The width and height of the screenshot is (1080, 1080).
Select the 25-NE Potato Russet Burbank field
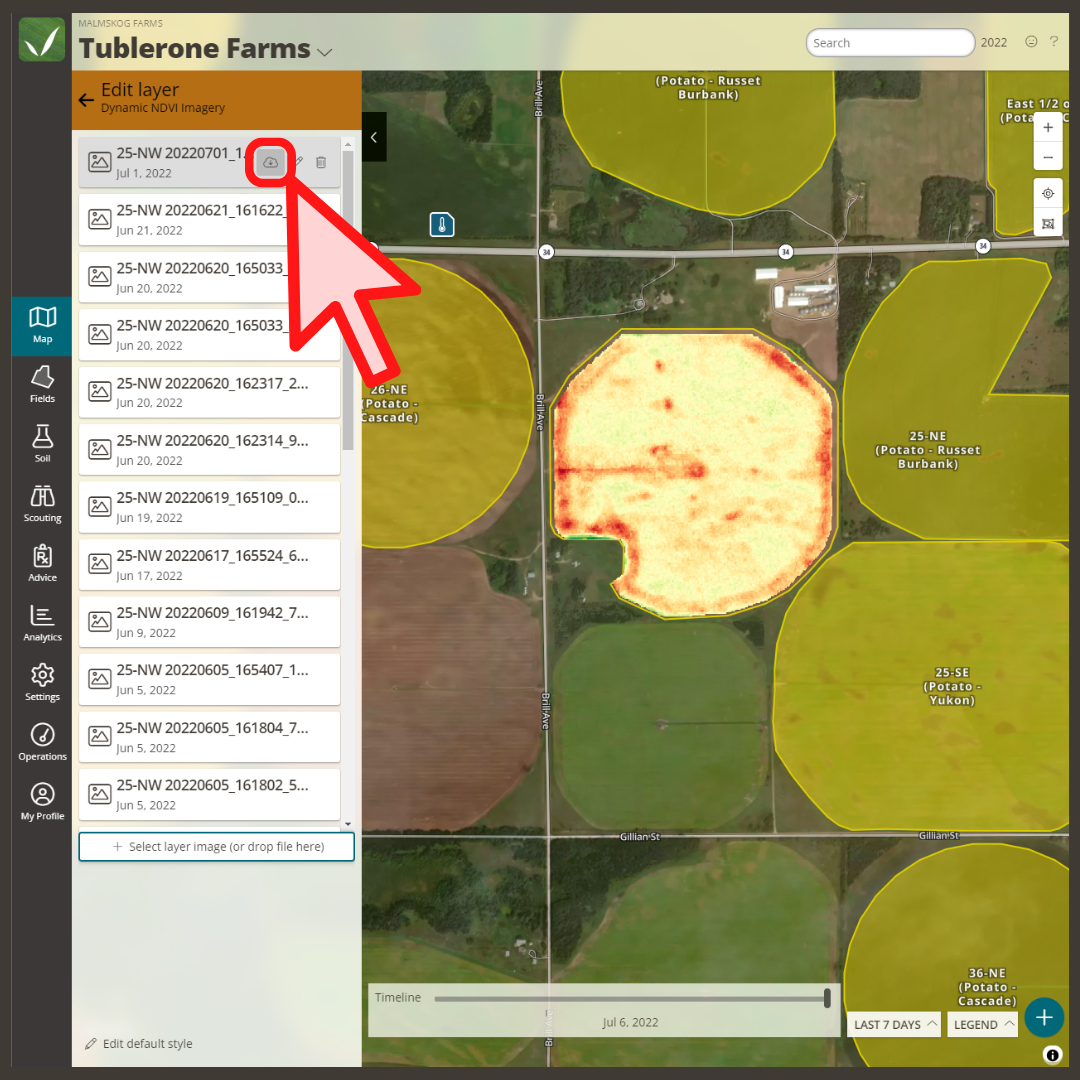click(928, 450)
